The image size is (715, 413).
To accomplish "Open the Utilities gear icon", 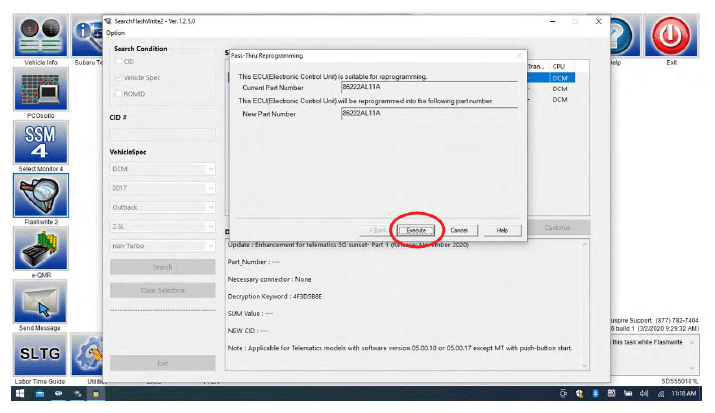I will coord(87,354).
